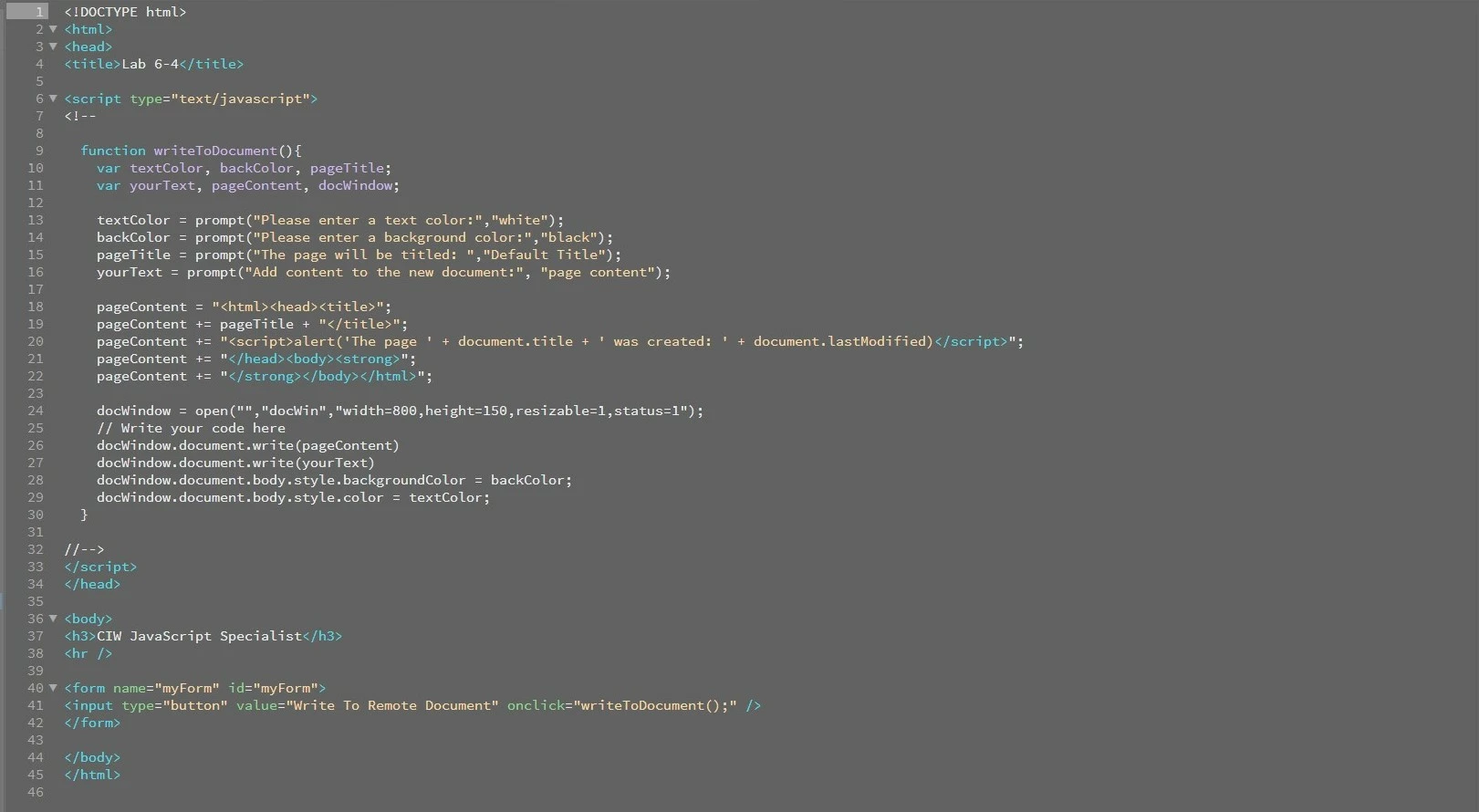Click the h3 text 'CIW JavaScript Specialist'
1479x812 pixels.
coord(199,636)
